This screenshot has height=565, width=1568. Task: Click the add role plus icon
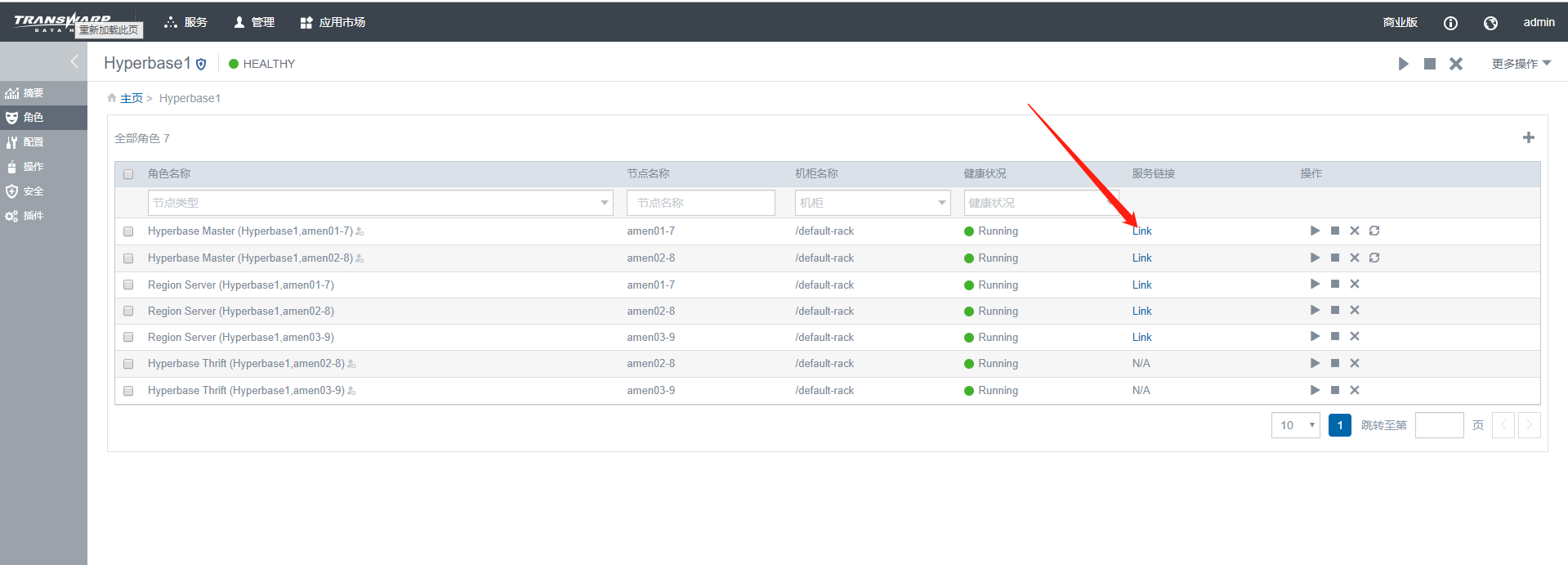[1528, 138]
